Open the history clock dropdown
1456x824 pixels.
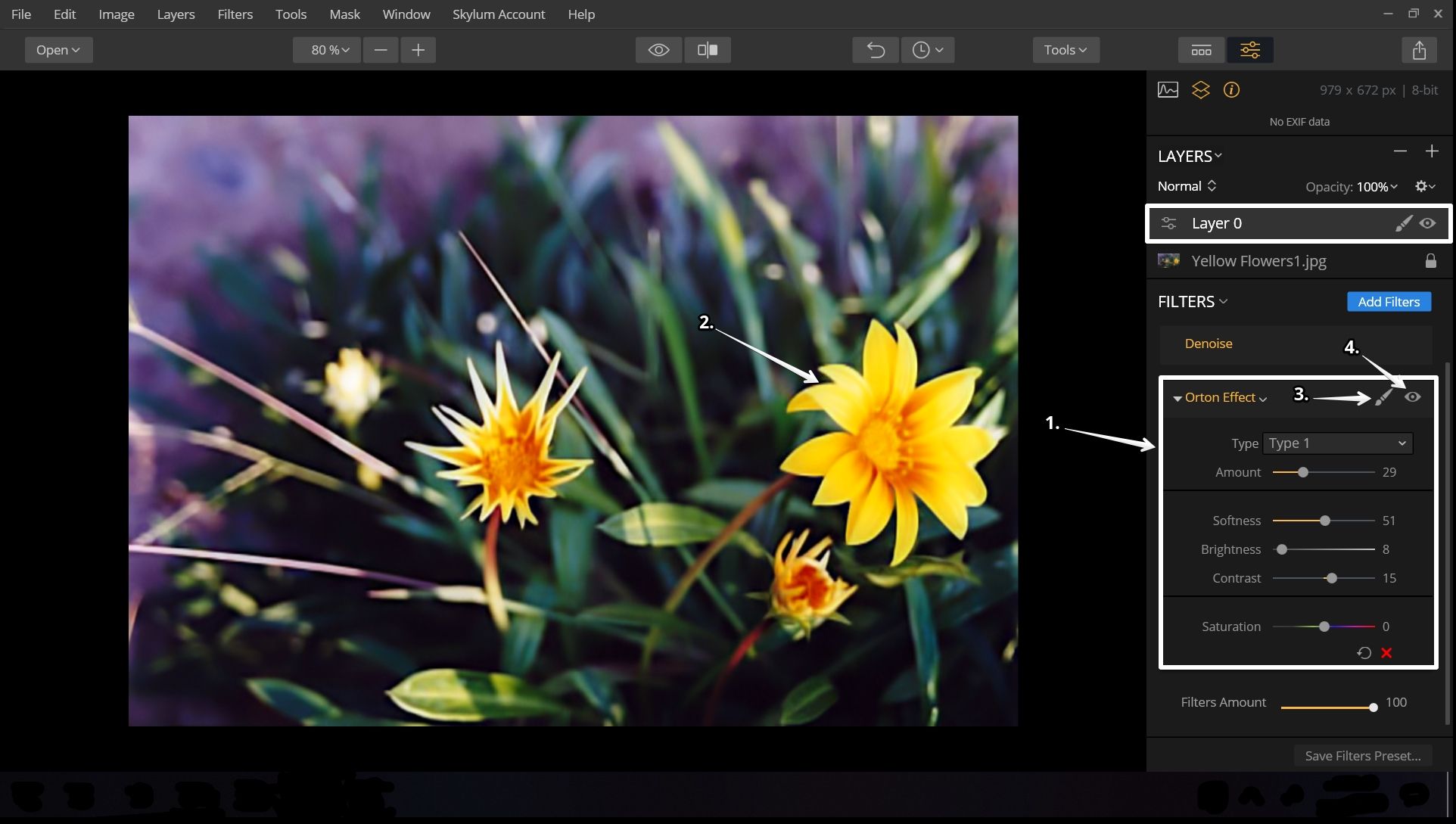(928, 50)
